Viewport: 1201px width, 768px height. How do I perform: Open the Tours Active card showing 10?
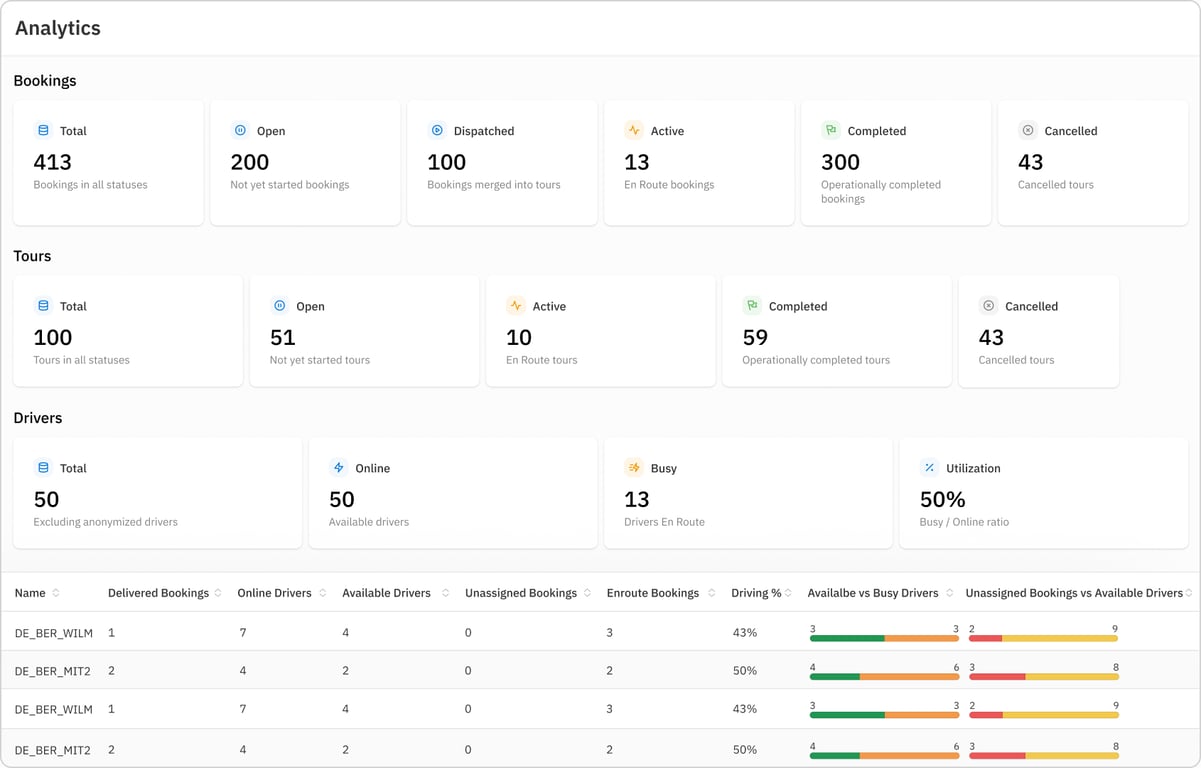(x=600, y=331)
